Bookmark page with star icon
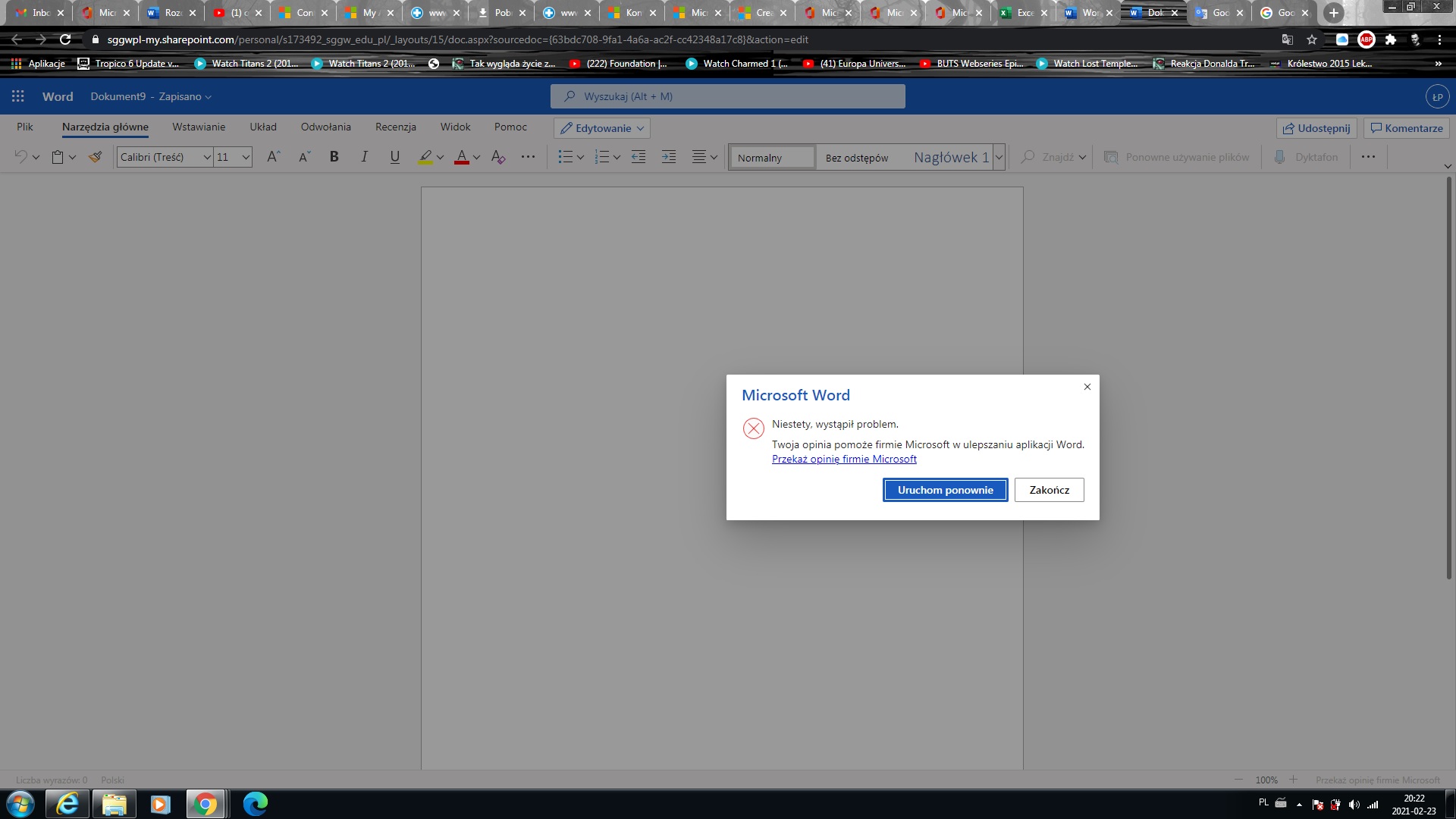The height and width of the screenshot is (819, 1456). coord(1312,39)
